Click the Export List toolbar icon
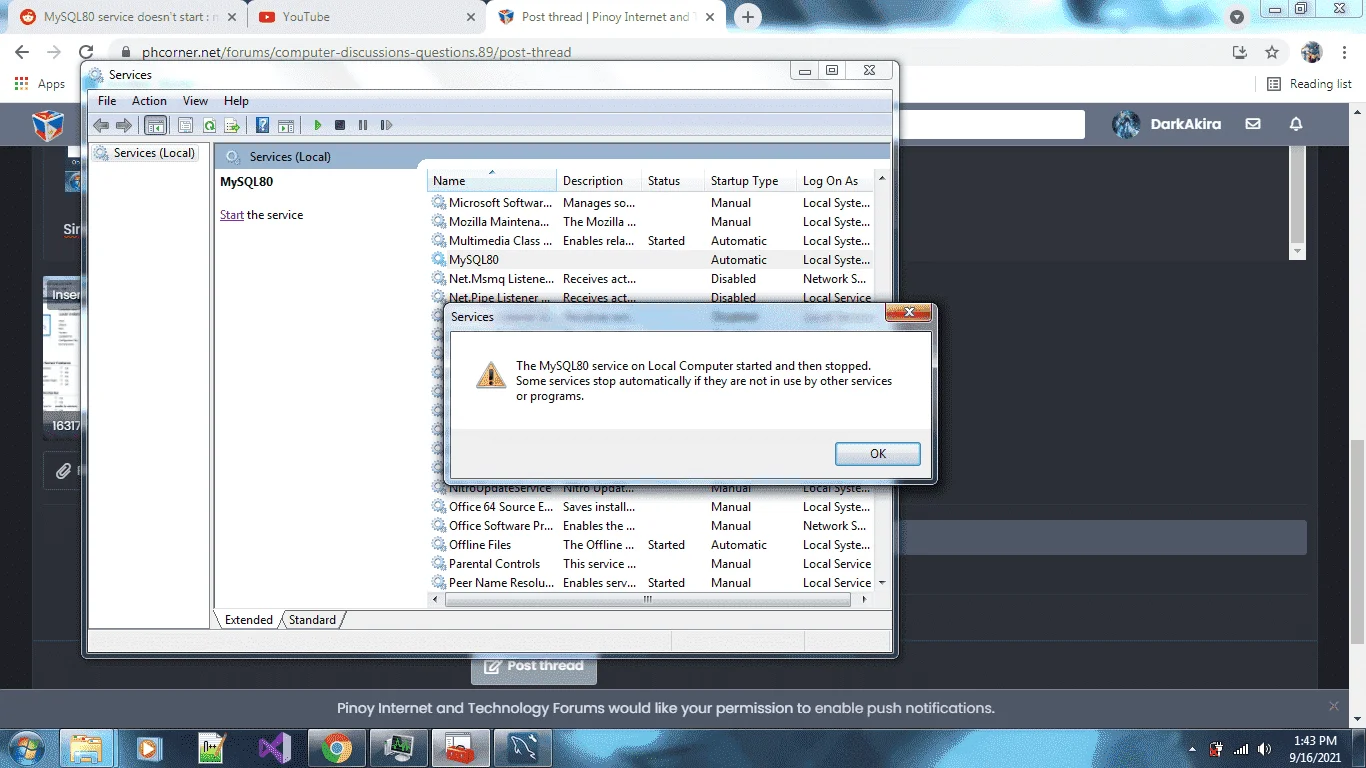The image size is (1366, 768). click(232, 125)
